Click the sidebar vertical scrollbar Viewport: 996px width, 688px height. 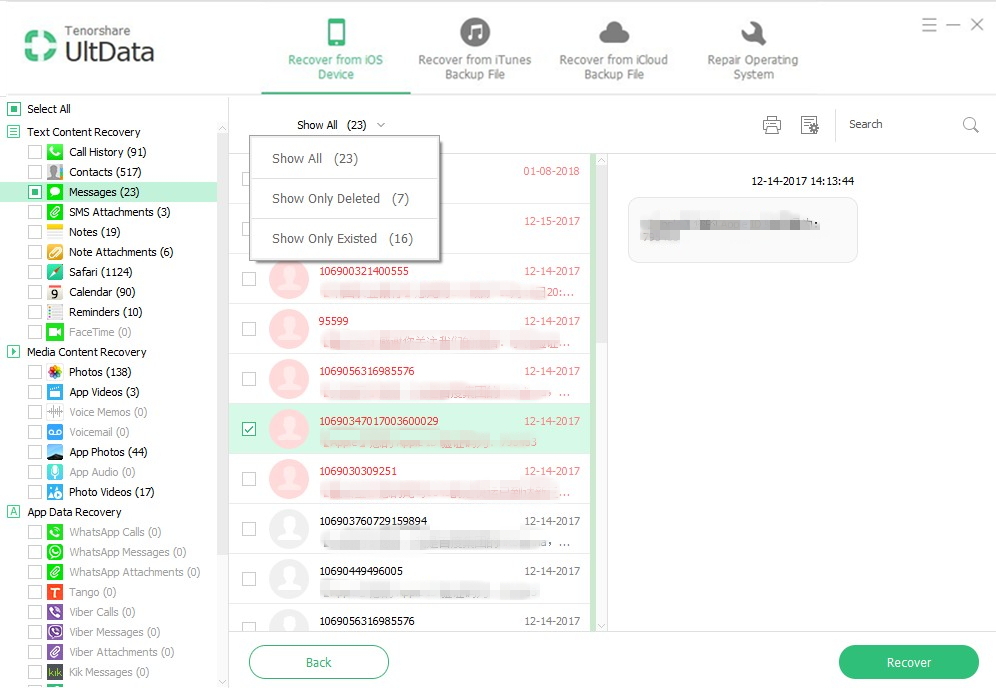coord(222,343)
